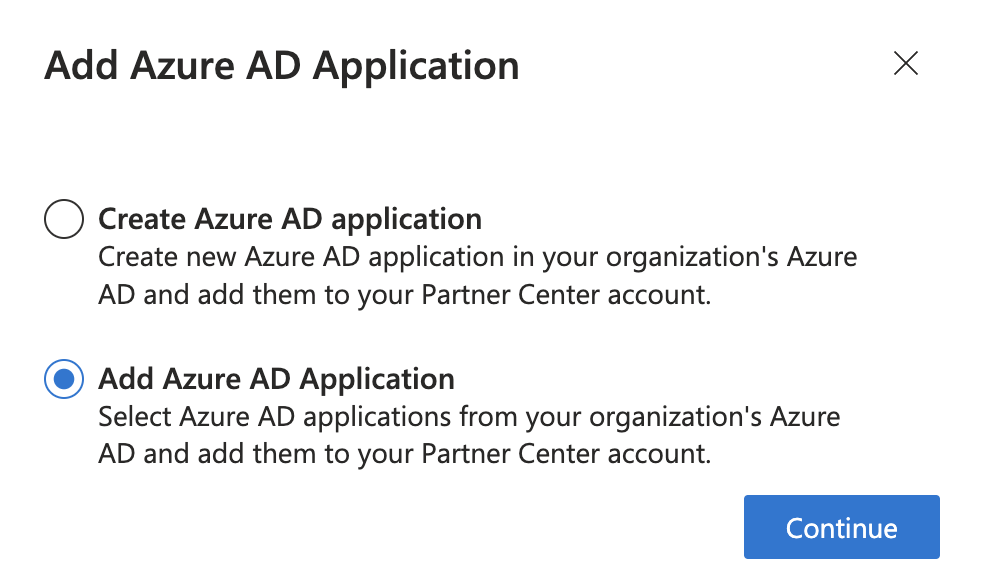
Task: Click the 'Create new Azure AD application' description text
Action: (x=478, y=275)
